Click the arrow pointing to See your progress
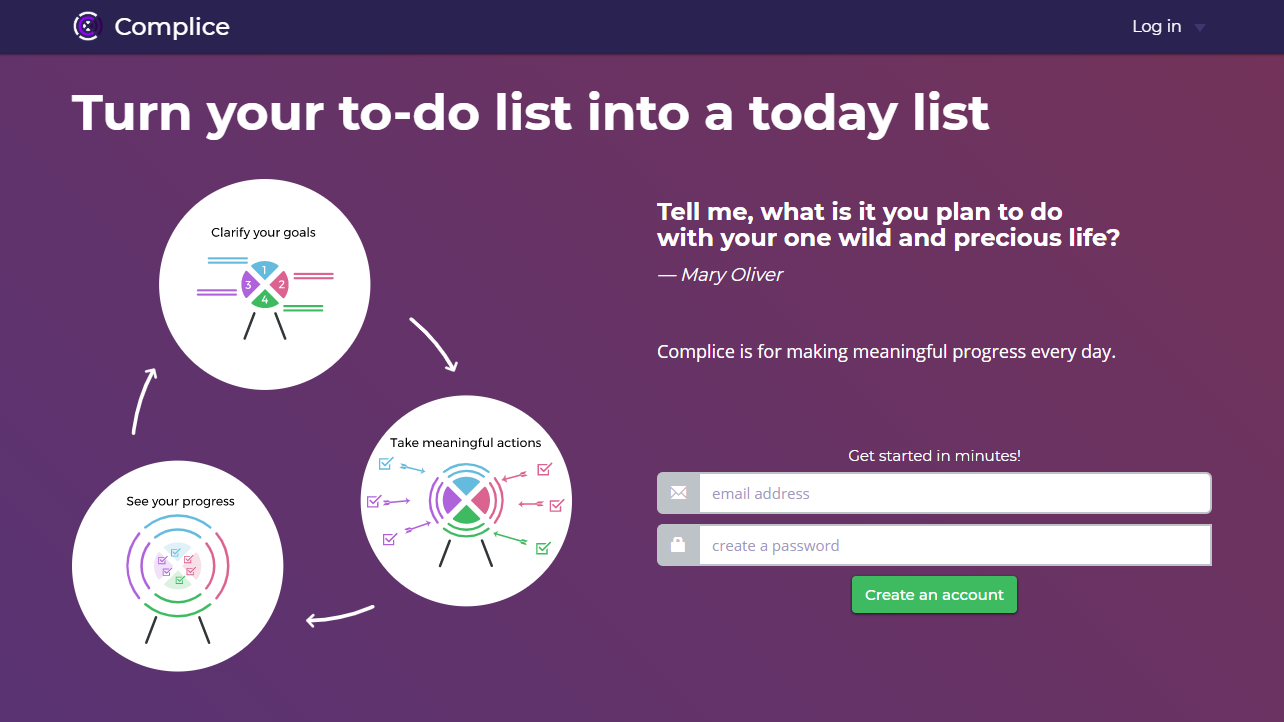Viewport: 1284px width, 722px height. tap(340, 617)
